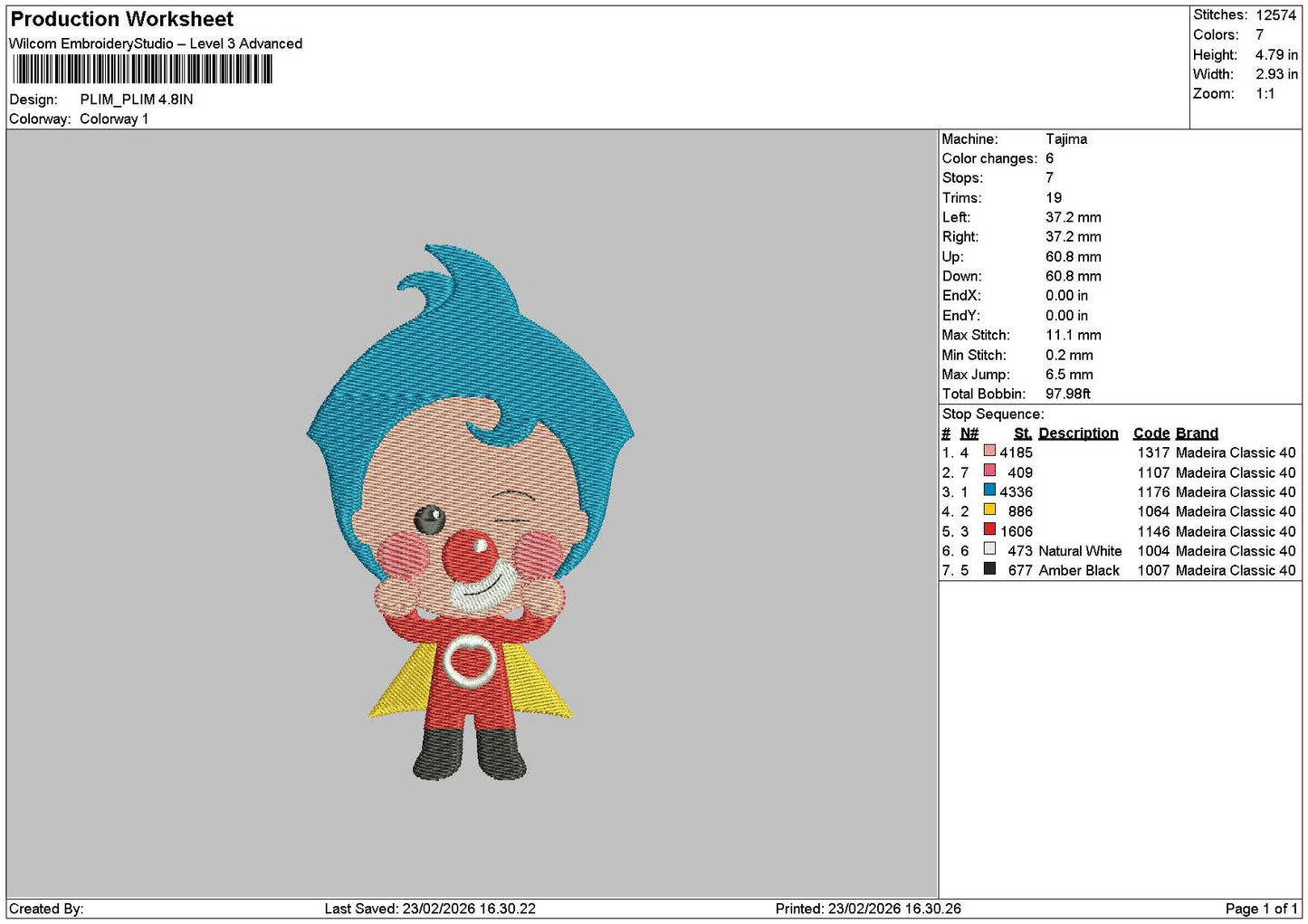Click the Stitches value 12574
The image size is (1308, 924).
click(x=1276, y=15)
